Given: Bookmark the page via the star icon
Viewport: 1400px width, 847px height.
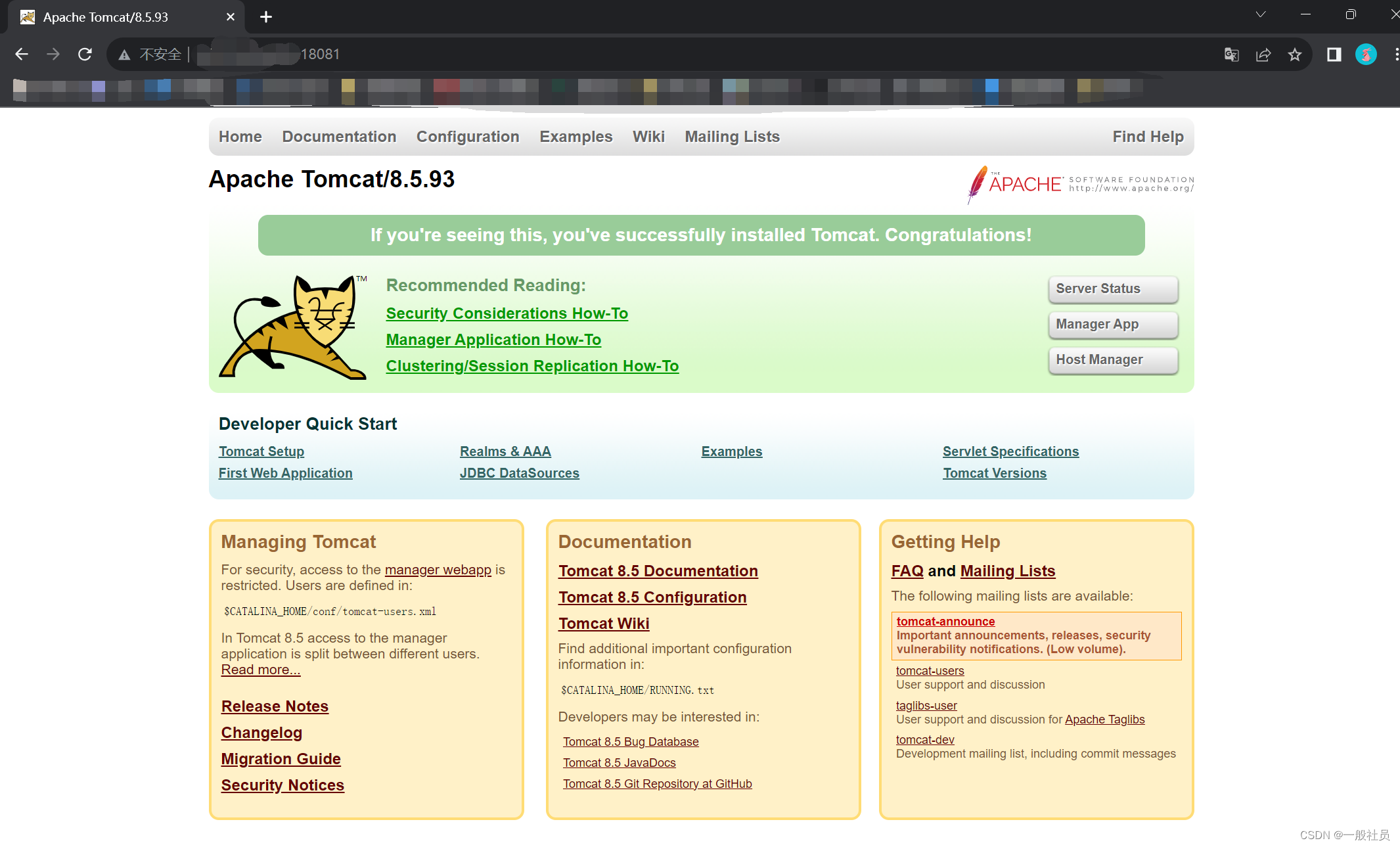Looking at the screenshot, I should (1295, 55).
